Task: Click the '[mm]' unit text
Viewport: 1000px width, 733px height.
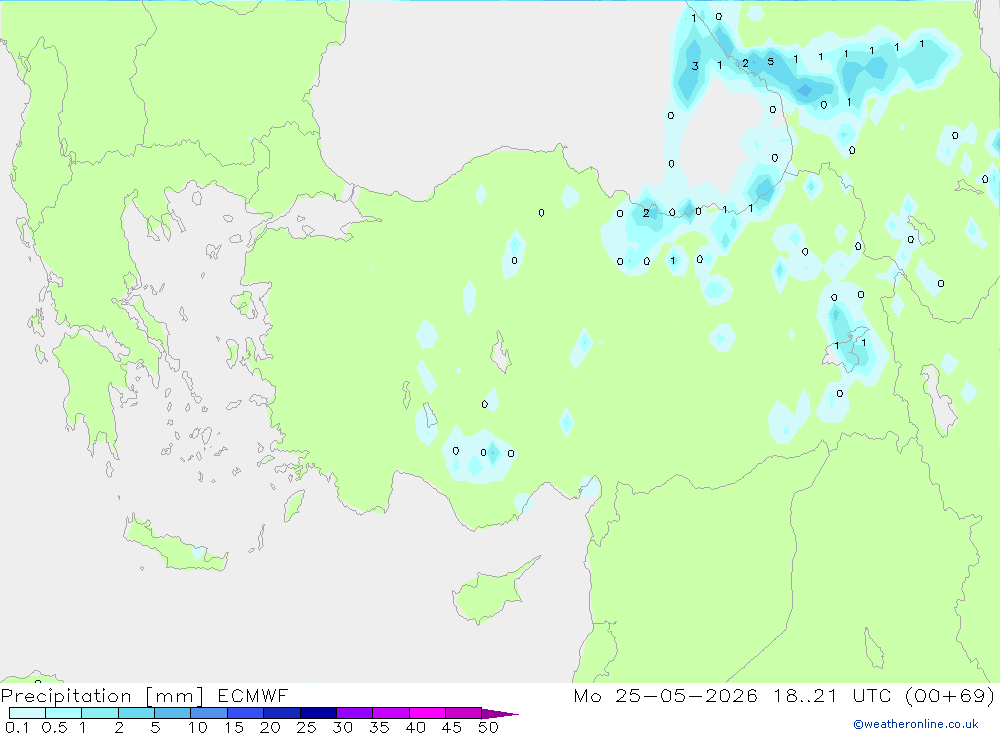Action: pyautogui.click(x=174, y=696)
